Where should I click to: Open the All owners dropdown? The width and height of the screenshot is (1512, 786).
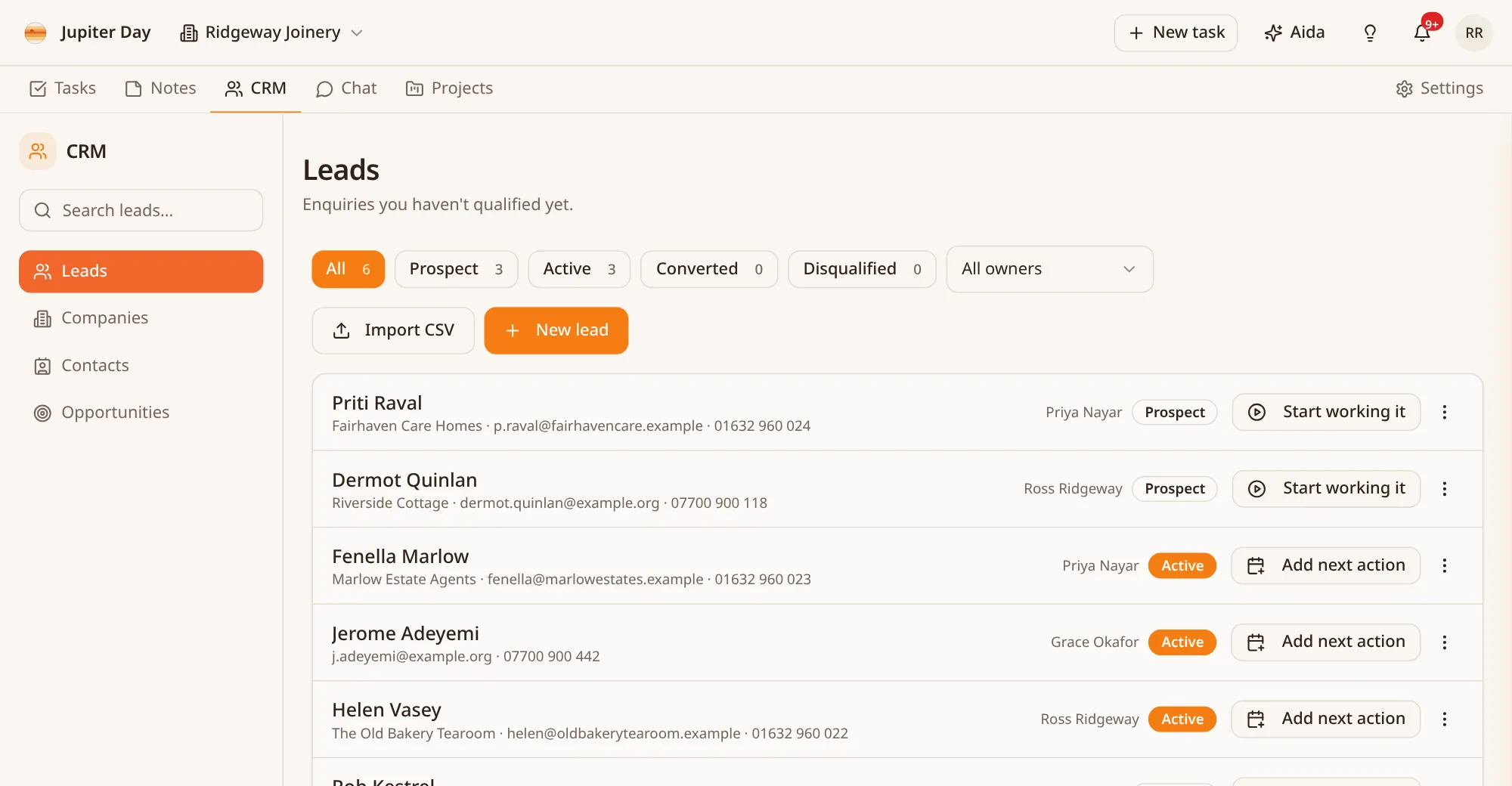(1049, 269)
